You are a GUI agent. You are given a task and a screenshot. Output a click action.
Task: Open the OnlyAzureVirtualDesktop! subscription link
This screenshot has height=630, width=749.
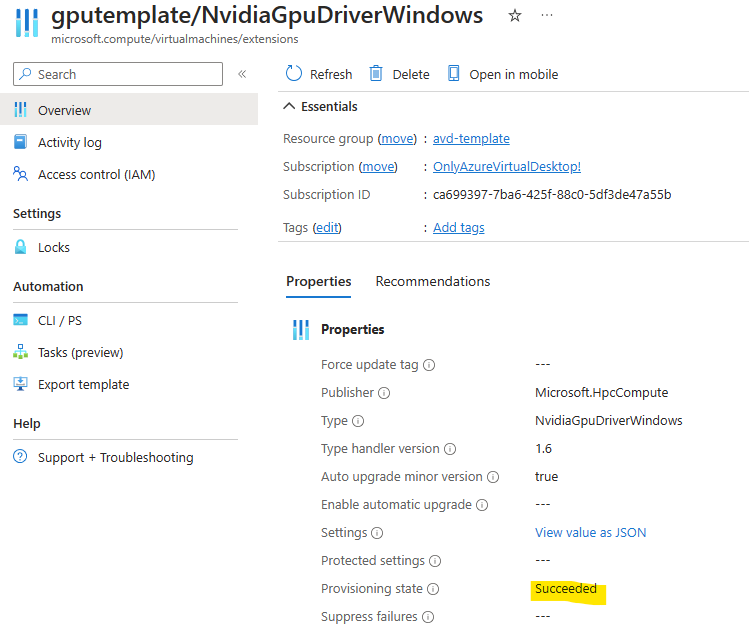[507, 167]
